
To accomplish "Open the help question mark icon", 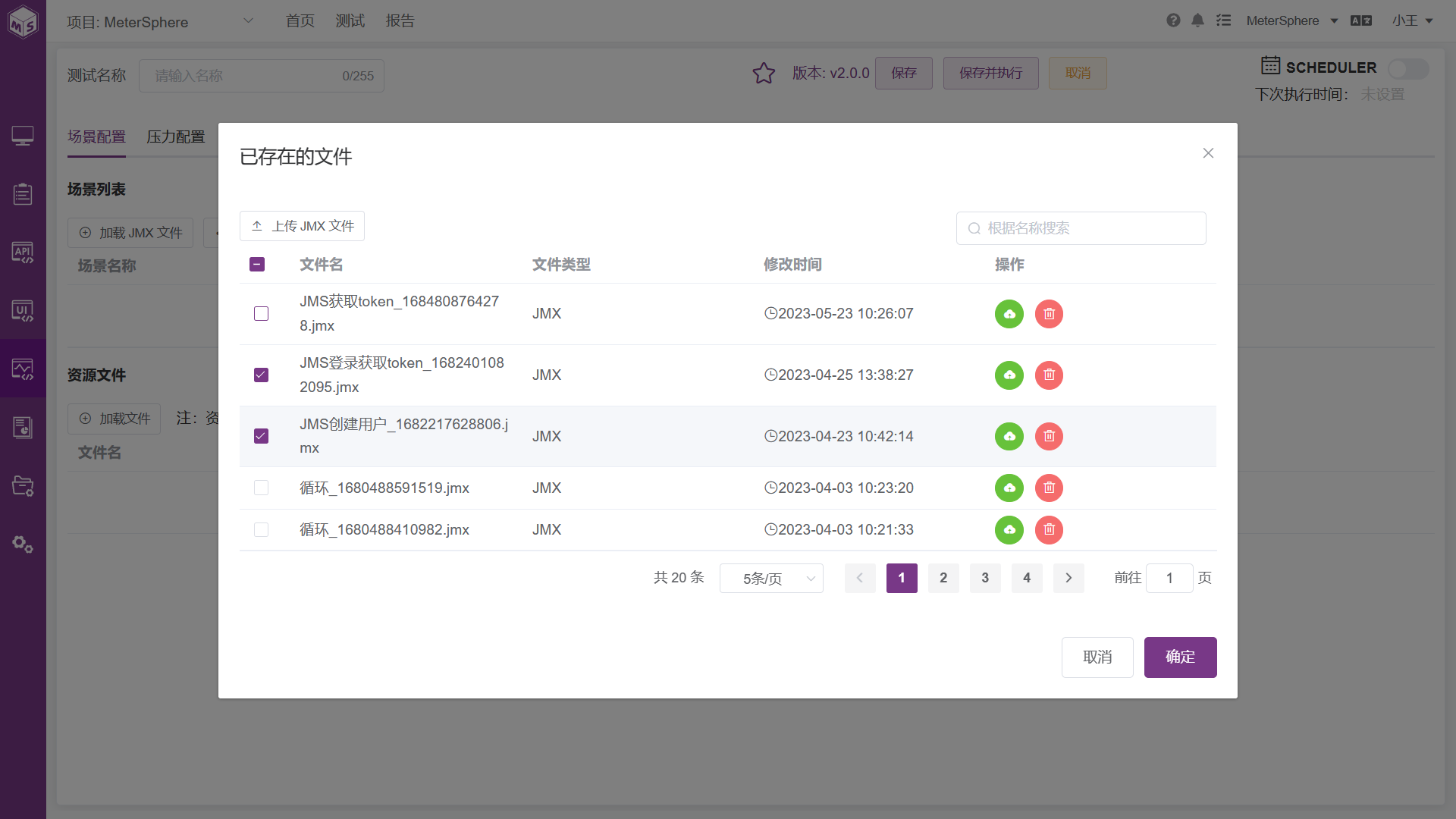I will pyautogui.click(x=1173, y=20).
